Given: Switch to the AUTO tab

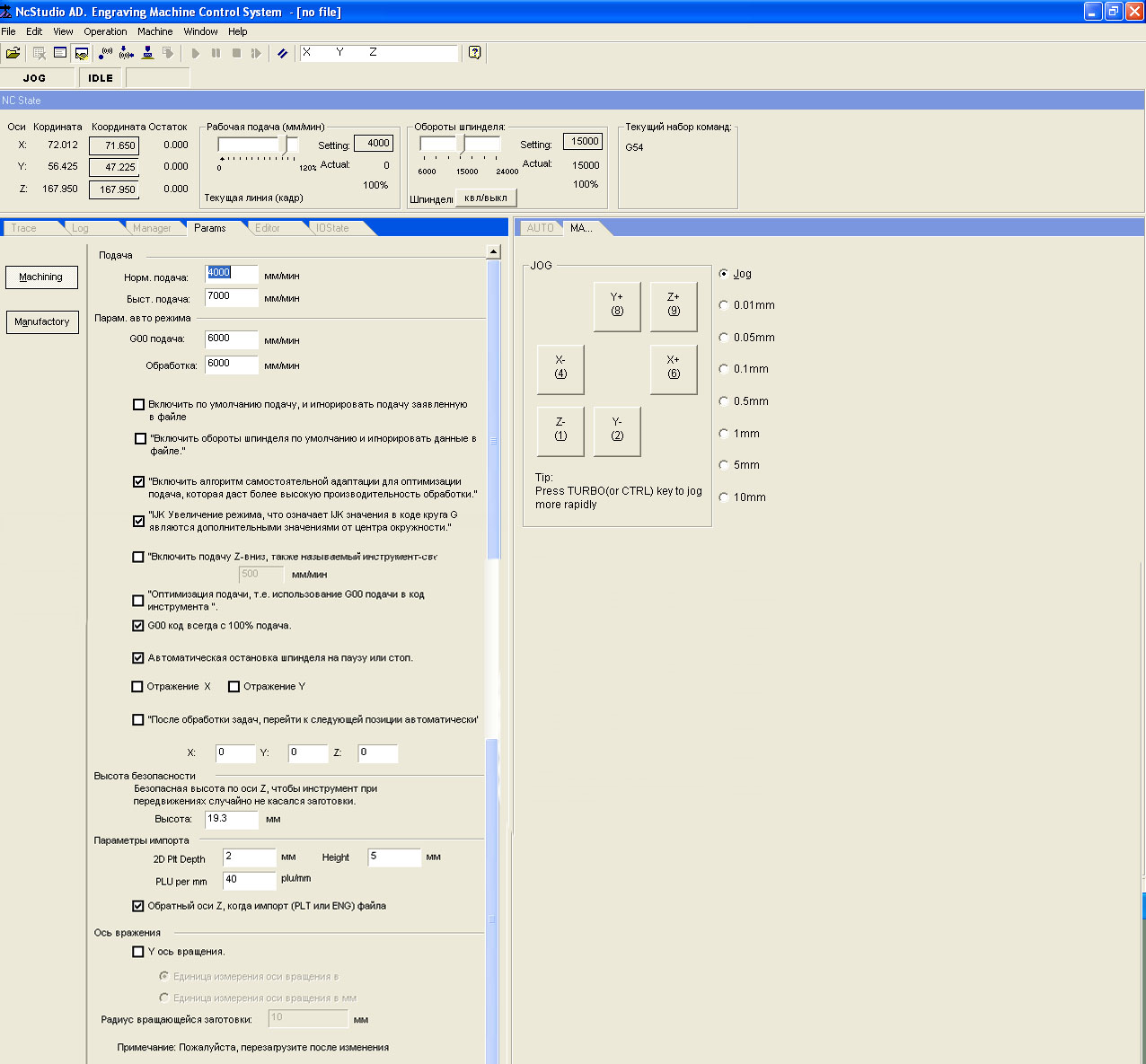Looking at the screenshot, I should (x=540, y=228).
